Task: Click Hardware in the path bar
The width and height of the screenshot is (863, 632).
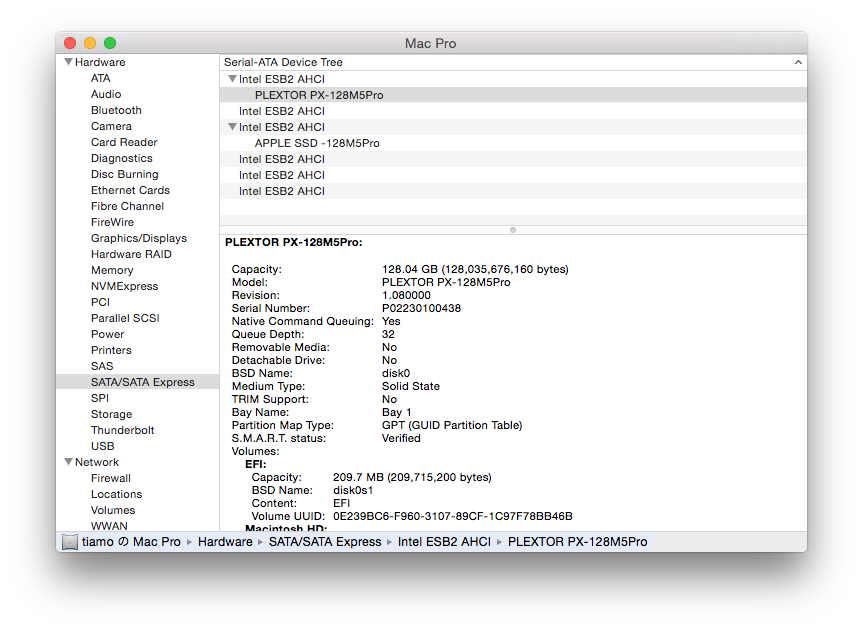Action: tap(225, 542)
